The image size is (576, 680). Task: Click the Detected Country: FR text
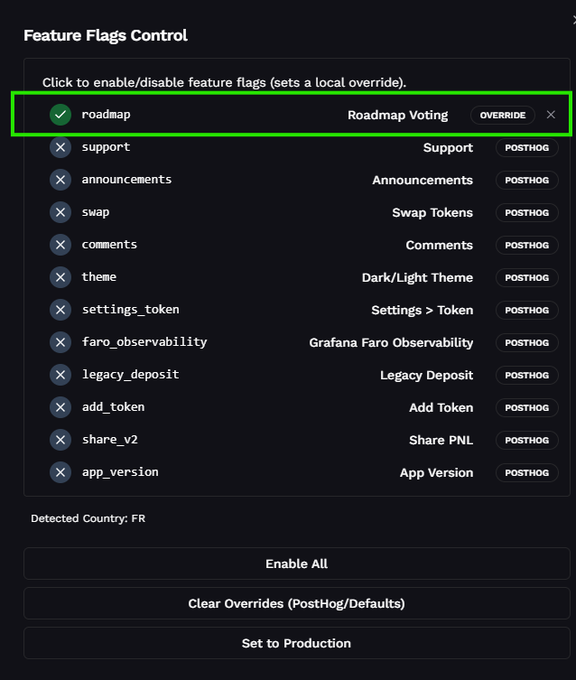point(88,519)
